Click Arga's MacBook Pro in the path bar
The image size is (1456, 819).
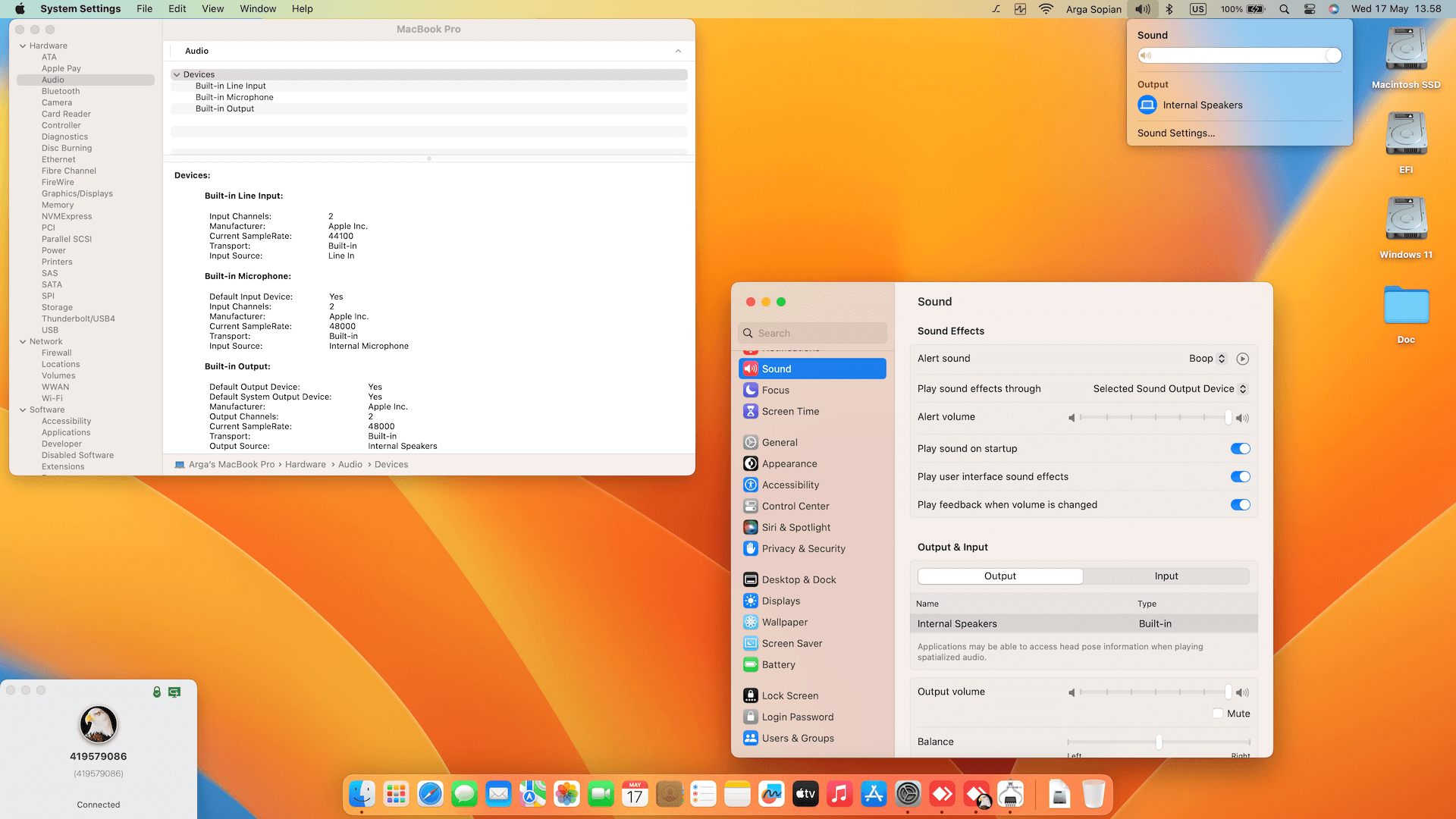(232, 464)
